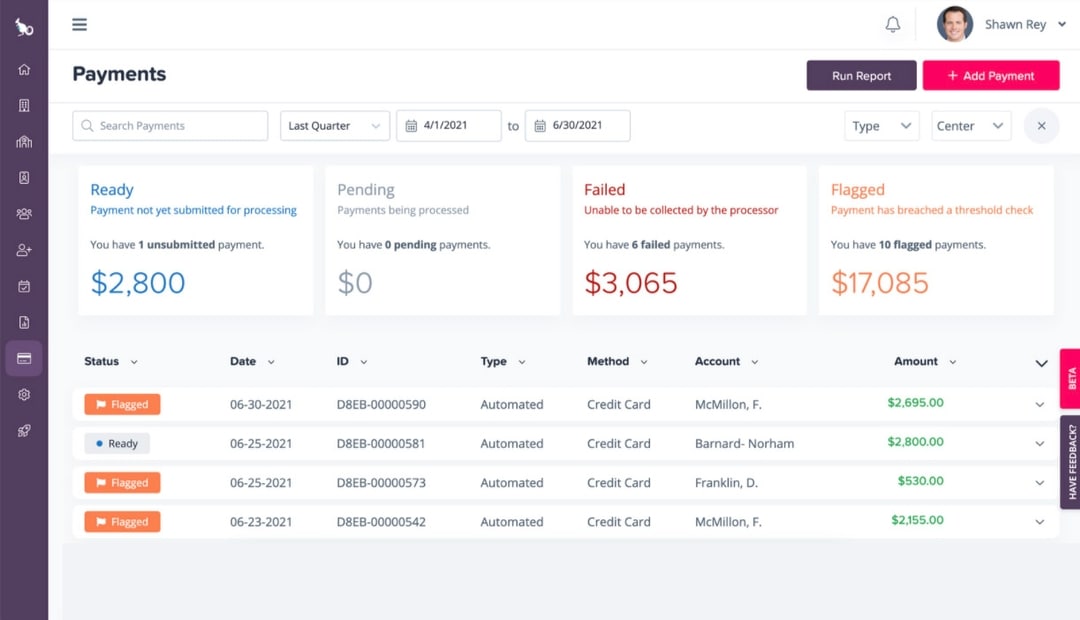The height and width of the screenshot is (620, 1080).
Task: Select the add-person icon
Action: click(x=24, y=249)
